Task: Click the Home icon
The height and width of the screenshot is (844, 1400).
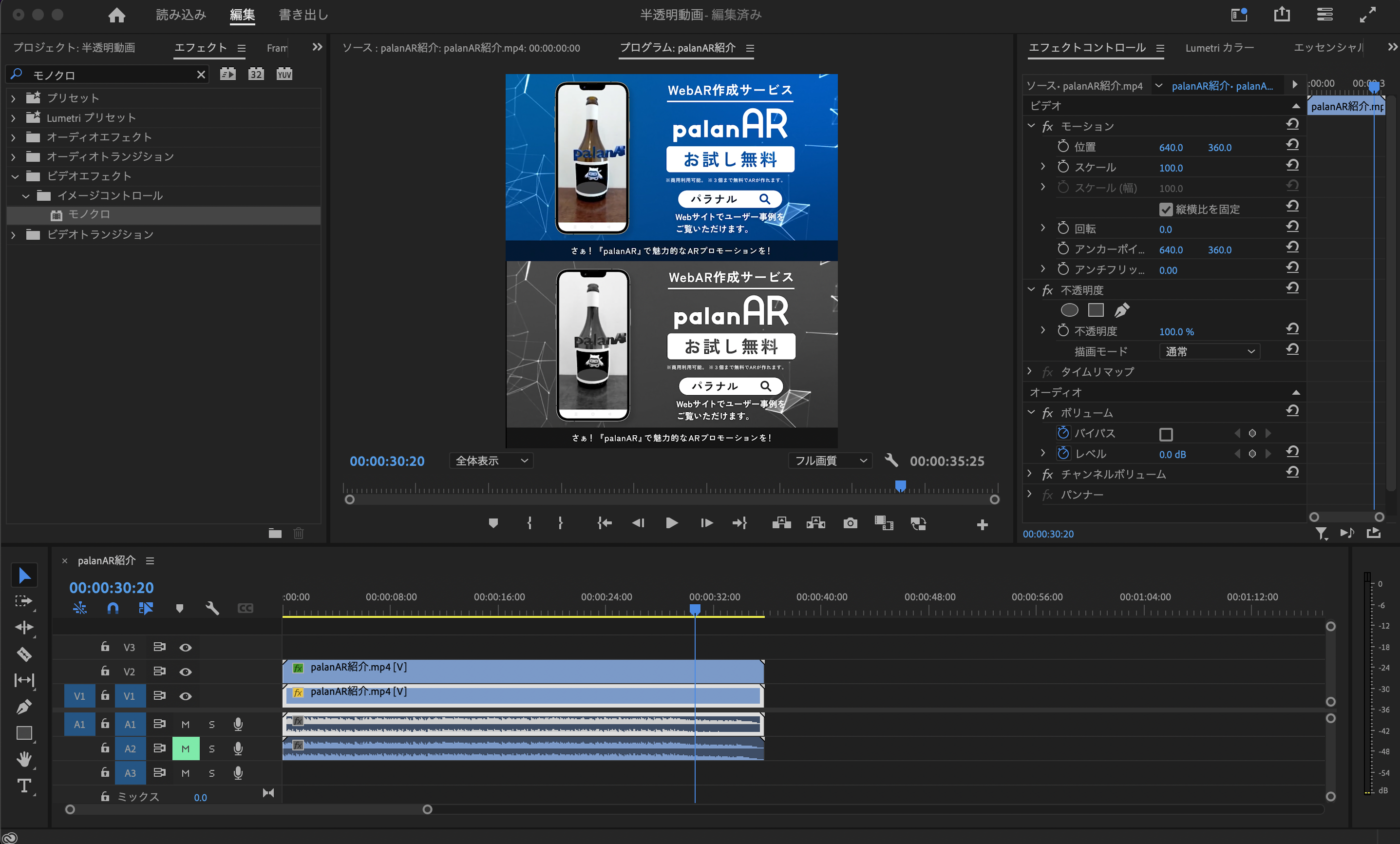Action: coord(116,15)
